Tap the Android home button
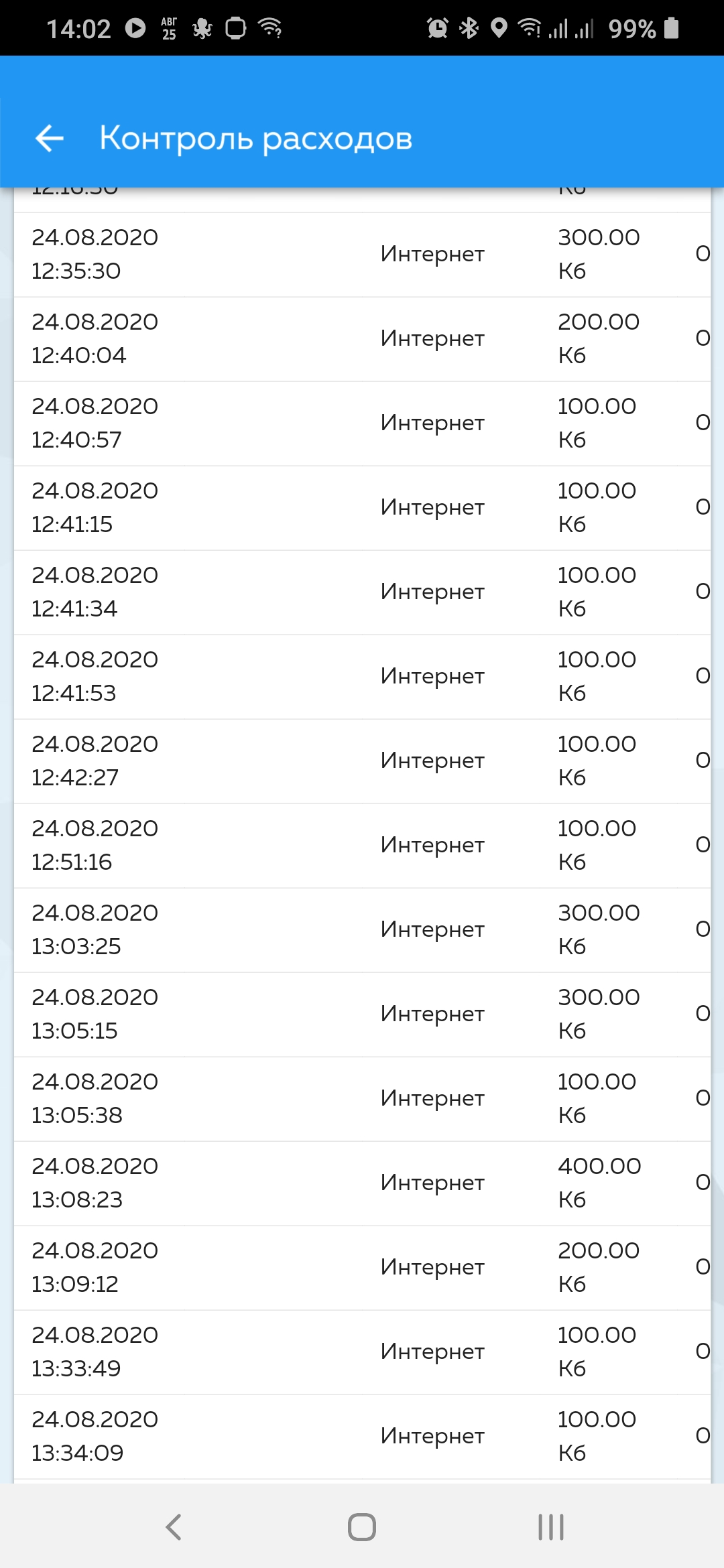The image size is (724, 1568). pyautogui.click(x=362, y=1527)
